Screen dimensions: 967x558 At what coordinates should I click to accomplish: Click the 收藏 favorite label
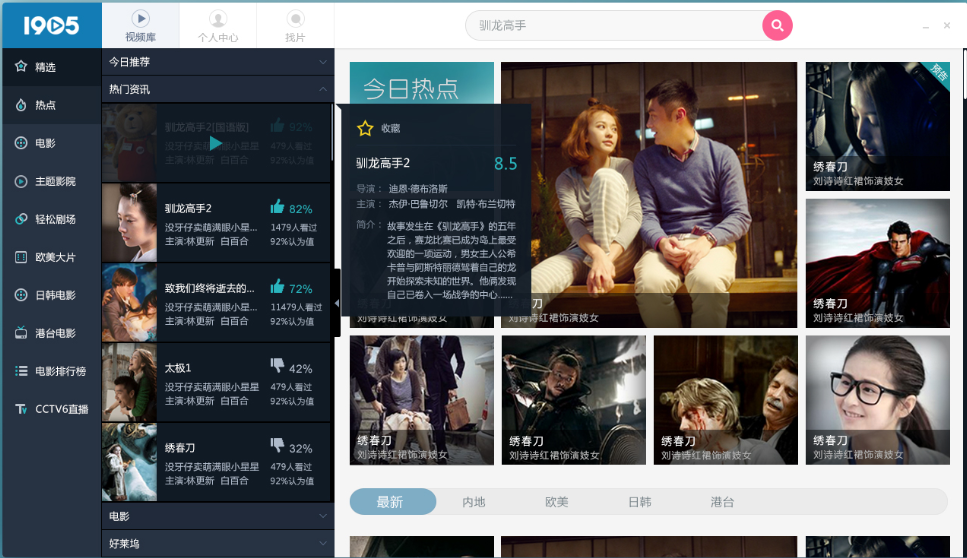[x=390, y=128]
